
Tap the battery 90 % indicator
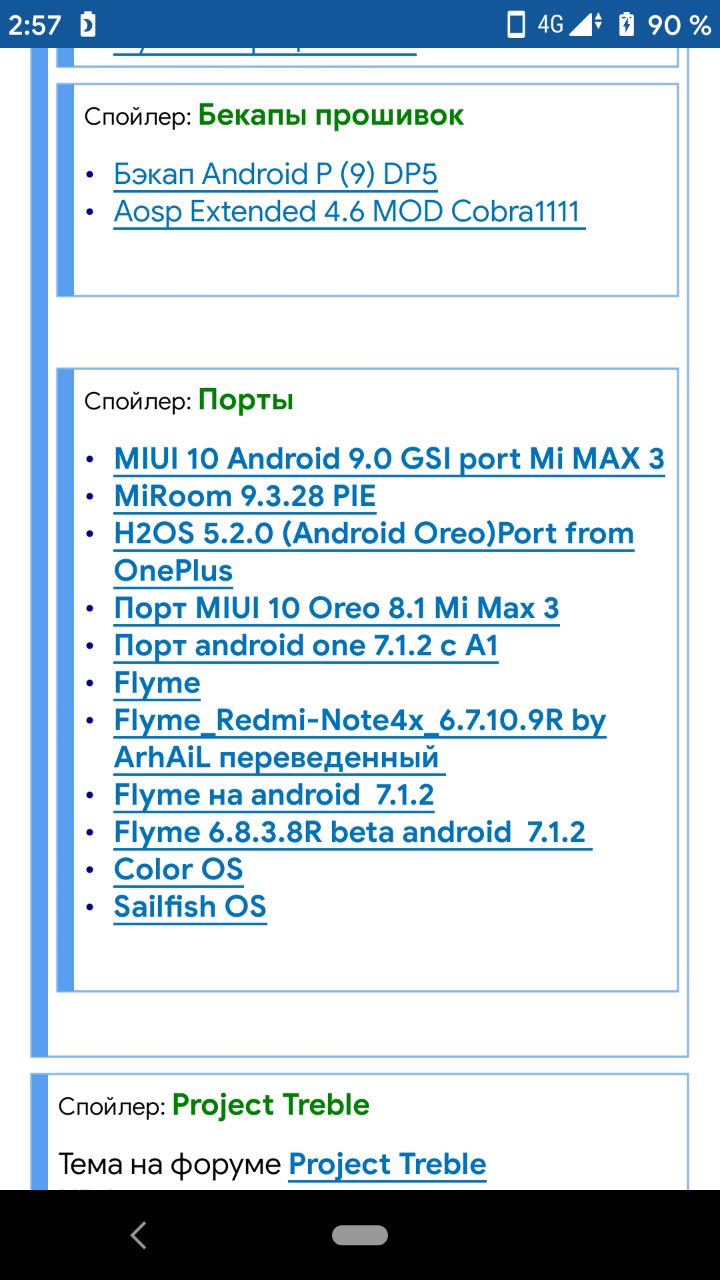click(x=665, y=24)
